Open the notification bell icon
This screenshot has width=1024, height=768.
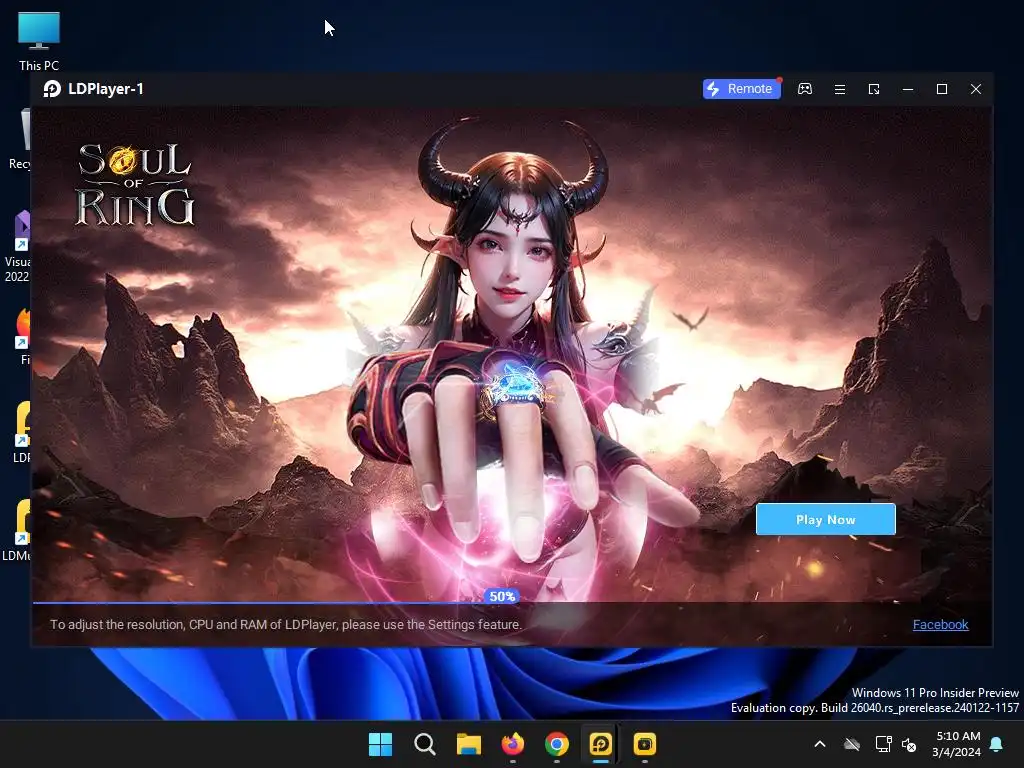point(997,744)
